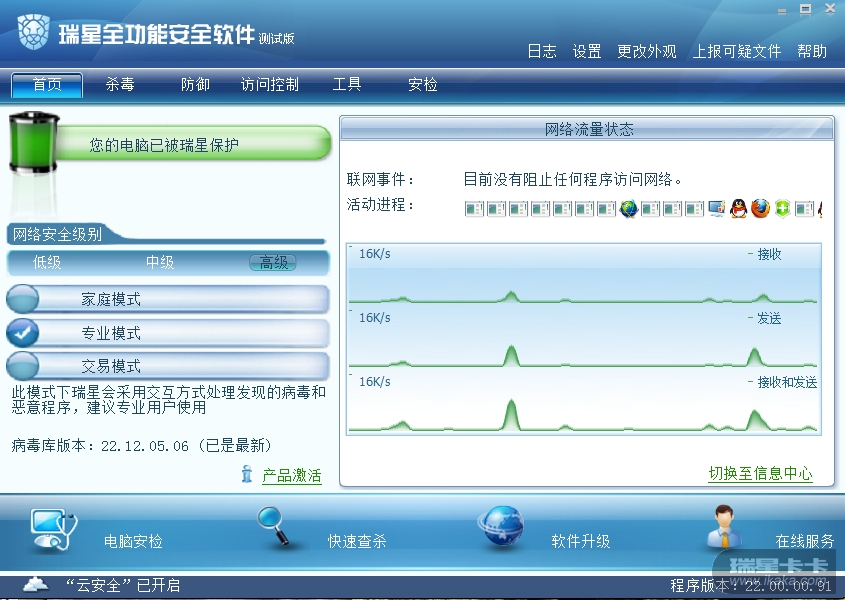Open the 访问控制 tab
Screen dimensions: 845x600
[269, 84]
